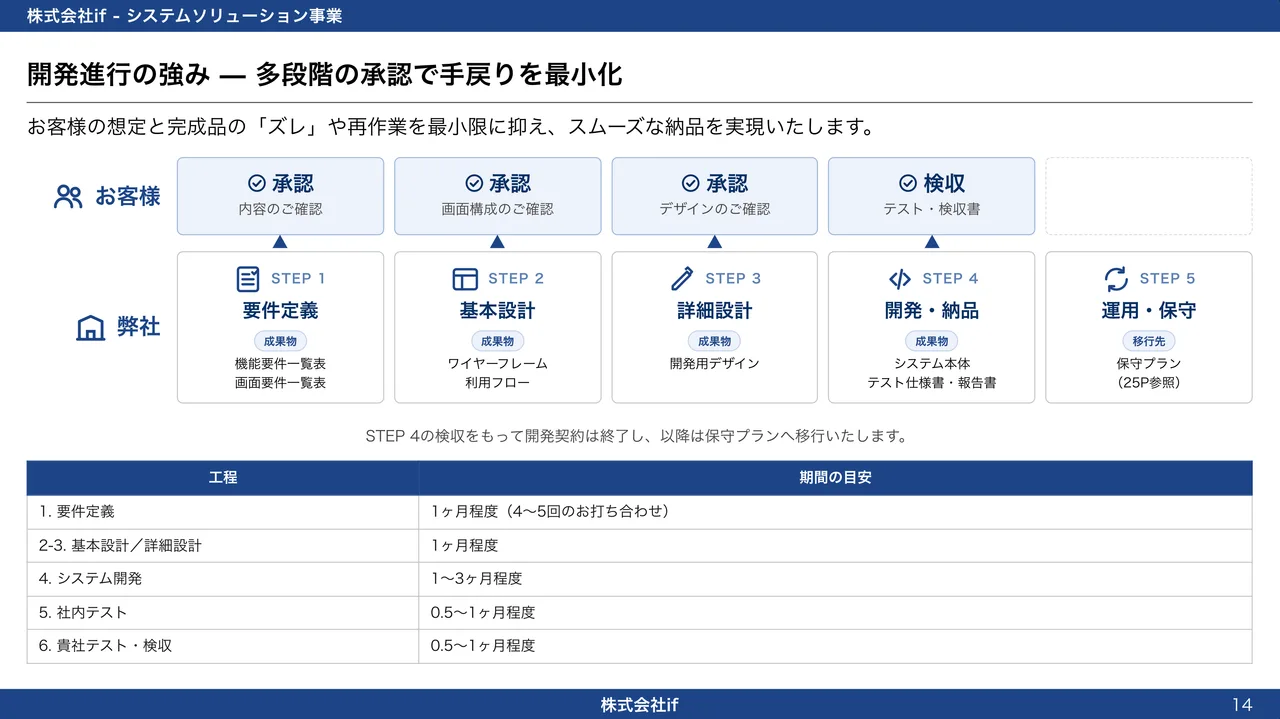Click the 画面要件一覧表 deliverable text
Image resolution: width=1280 pixels, height=719 pixels.
[280, 383]
